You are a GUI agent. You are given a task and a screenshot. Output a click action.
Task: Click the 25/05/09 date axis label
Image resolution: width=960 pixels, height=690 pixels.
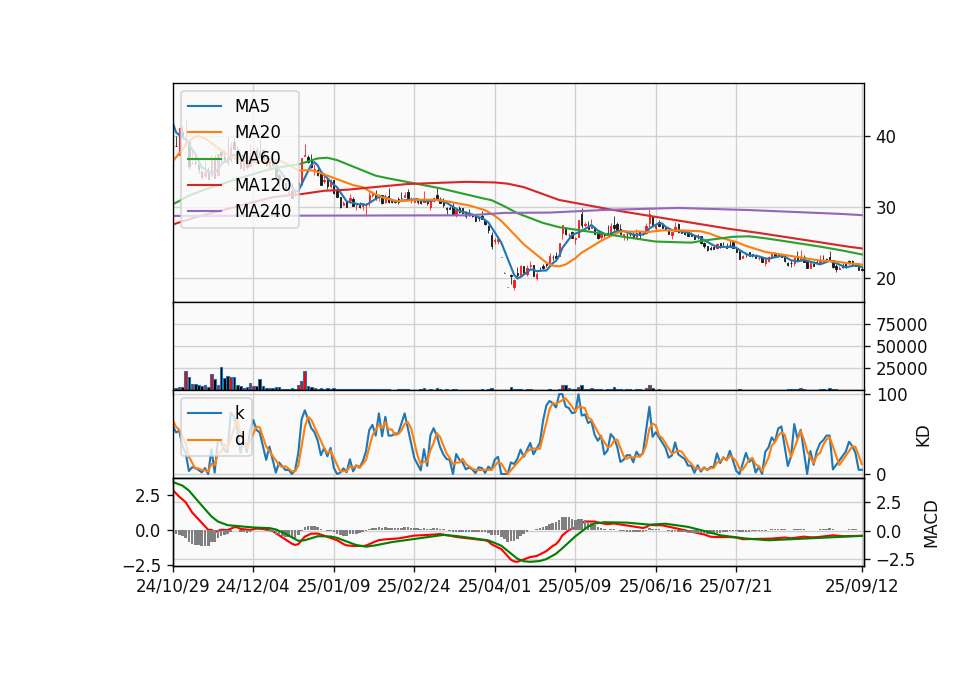[575, 586]
